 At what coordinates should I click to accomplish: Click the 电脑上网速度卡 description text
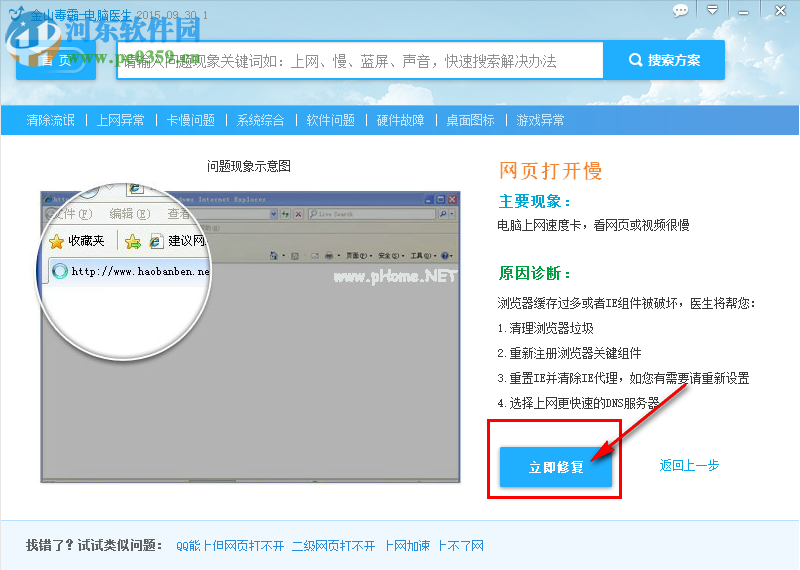593,225
